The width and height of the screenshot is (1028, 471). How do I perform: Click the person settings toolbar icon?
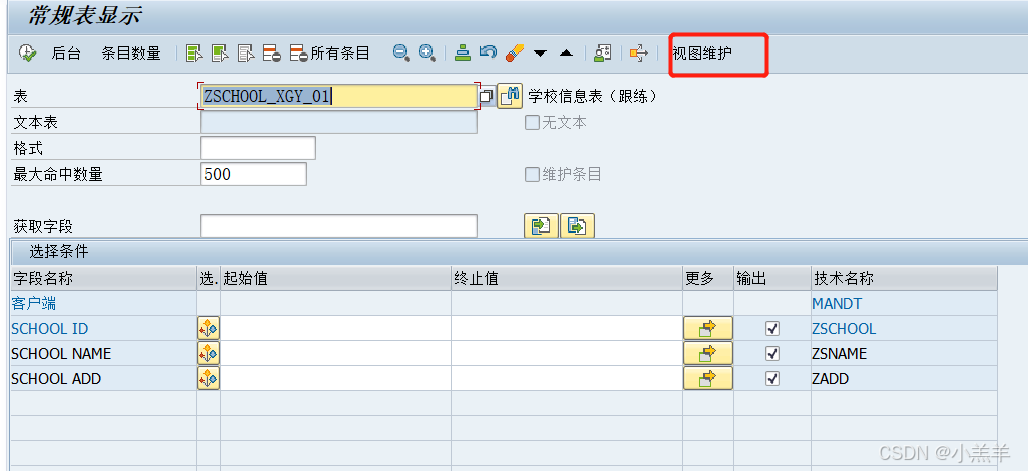603,53
